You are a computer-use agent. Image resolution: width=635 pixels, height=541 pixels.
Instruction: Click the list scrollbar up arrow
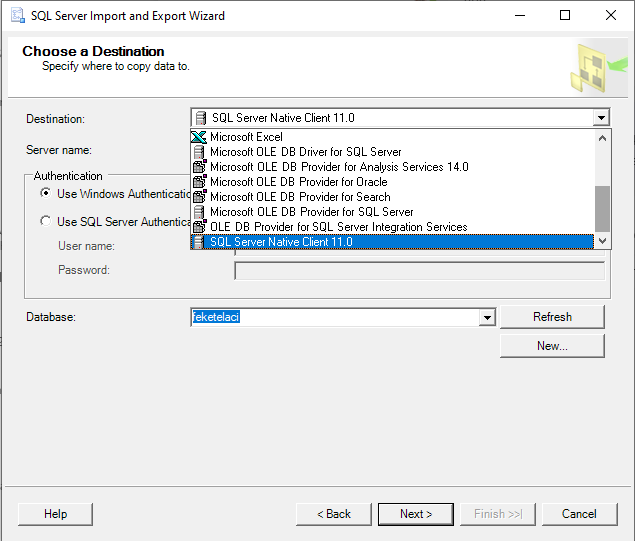(x=602, y=138)
